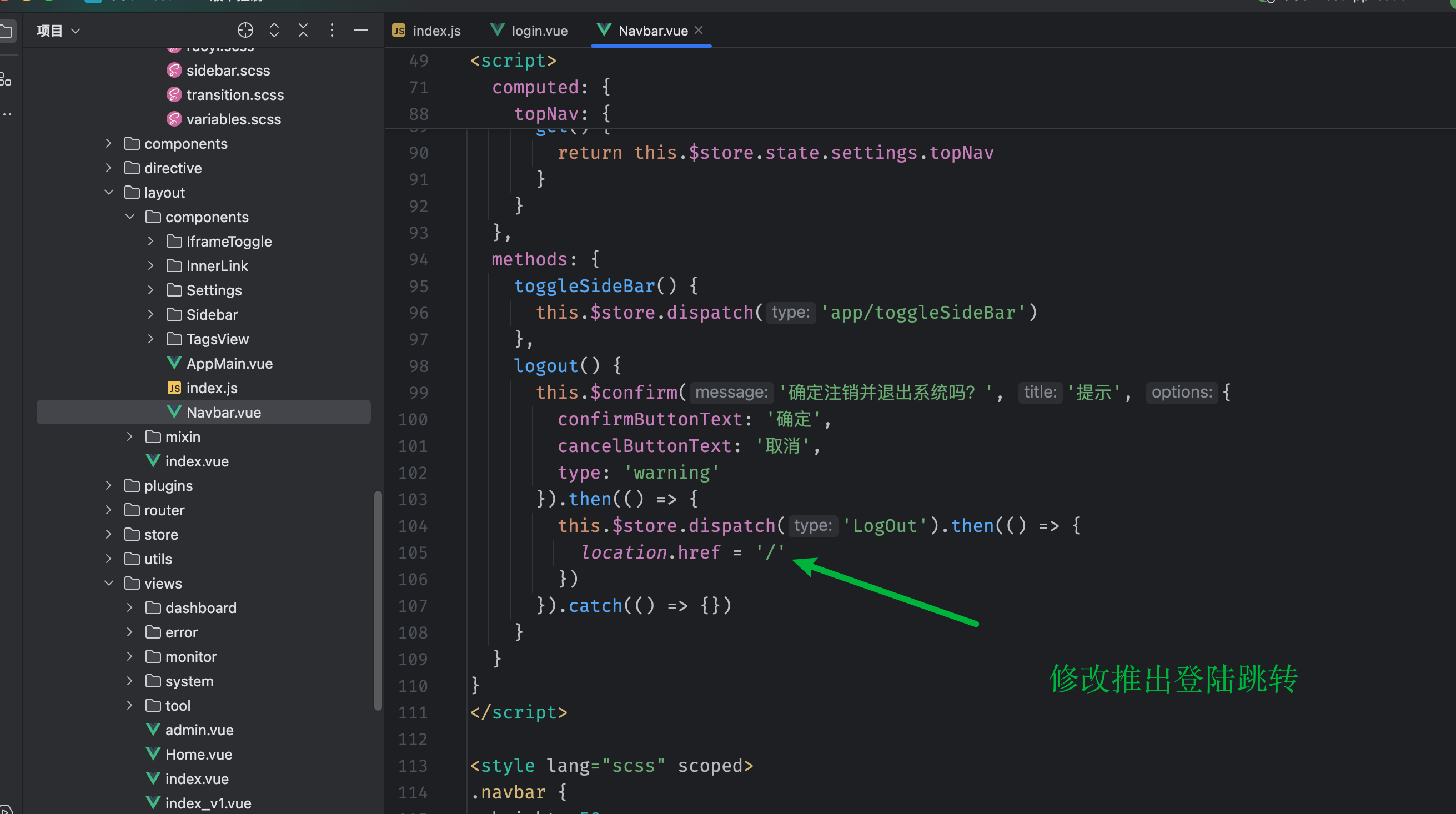
Task: Click the 'app/toggleSideBar' string
Action: tap(923, 313)
